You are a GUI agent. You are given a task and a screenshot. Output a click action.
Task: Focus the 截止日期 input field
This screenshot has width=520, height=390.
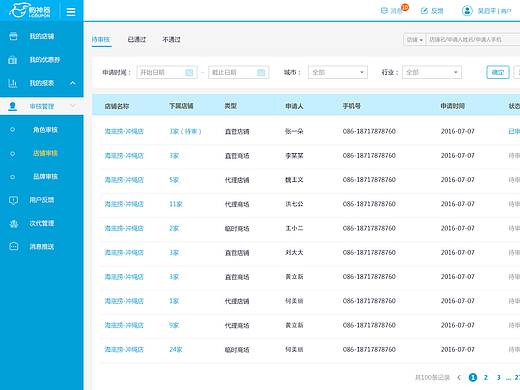239,72
